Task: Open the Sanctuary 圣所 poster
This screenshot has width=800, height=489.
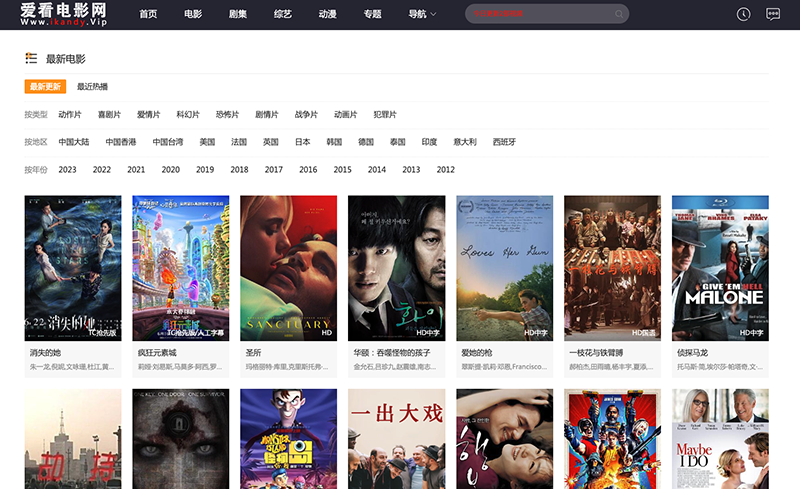Action: pyautogui.click(x=289, y=268)
